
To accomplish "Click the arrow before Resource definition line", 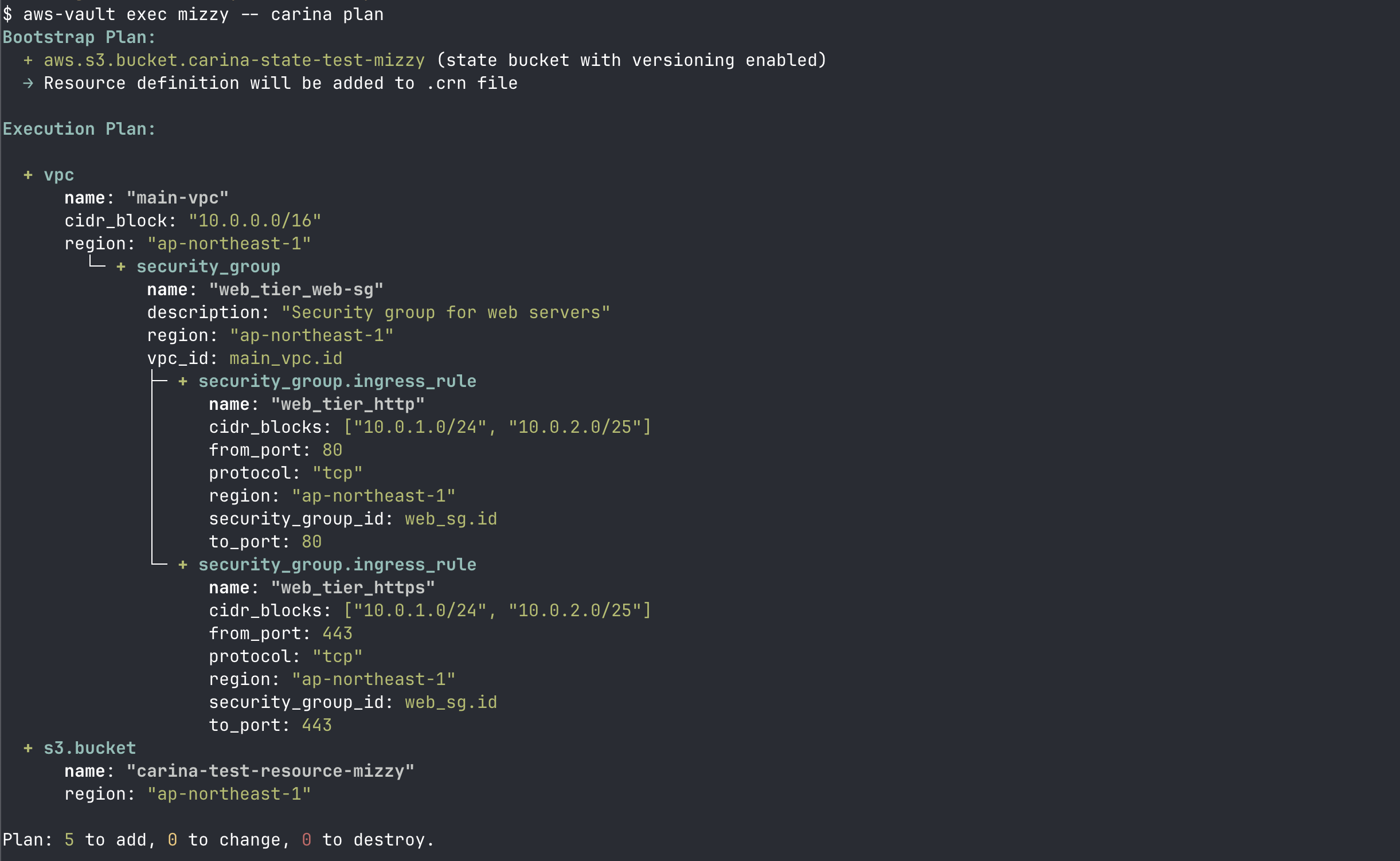I will click(28, 84).
